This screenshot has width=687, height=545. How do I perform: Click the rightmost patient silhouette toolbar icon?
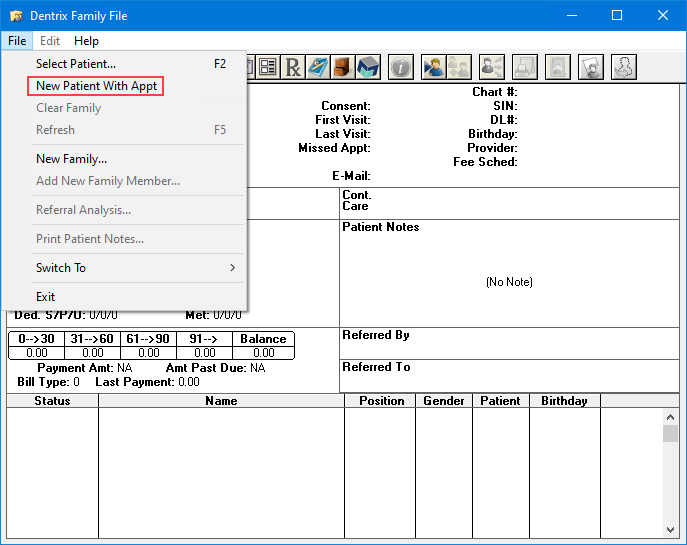click(x=624, y=67)
